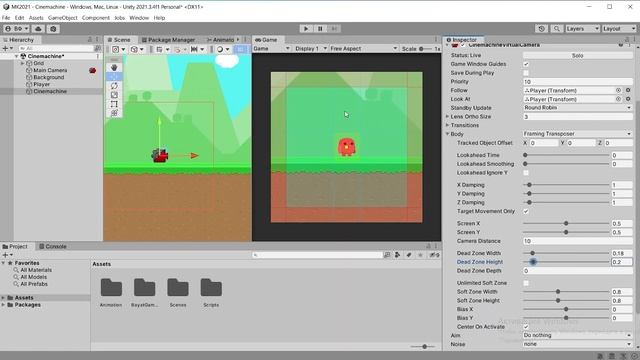Click the Look At object picker circle
Image resolution: width=640 pixels, height=360 pixels.
[618, 99]
